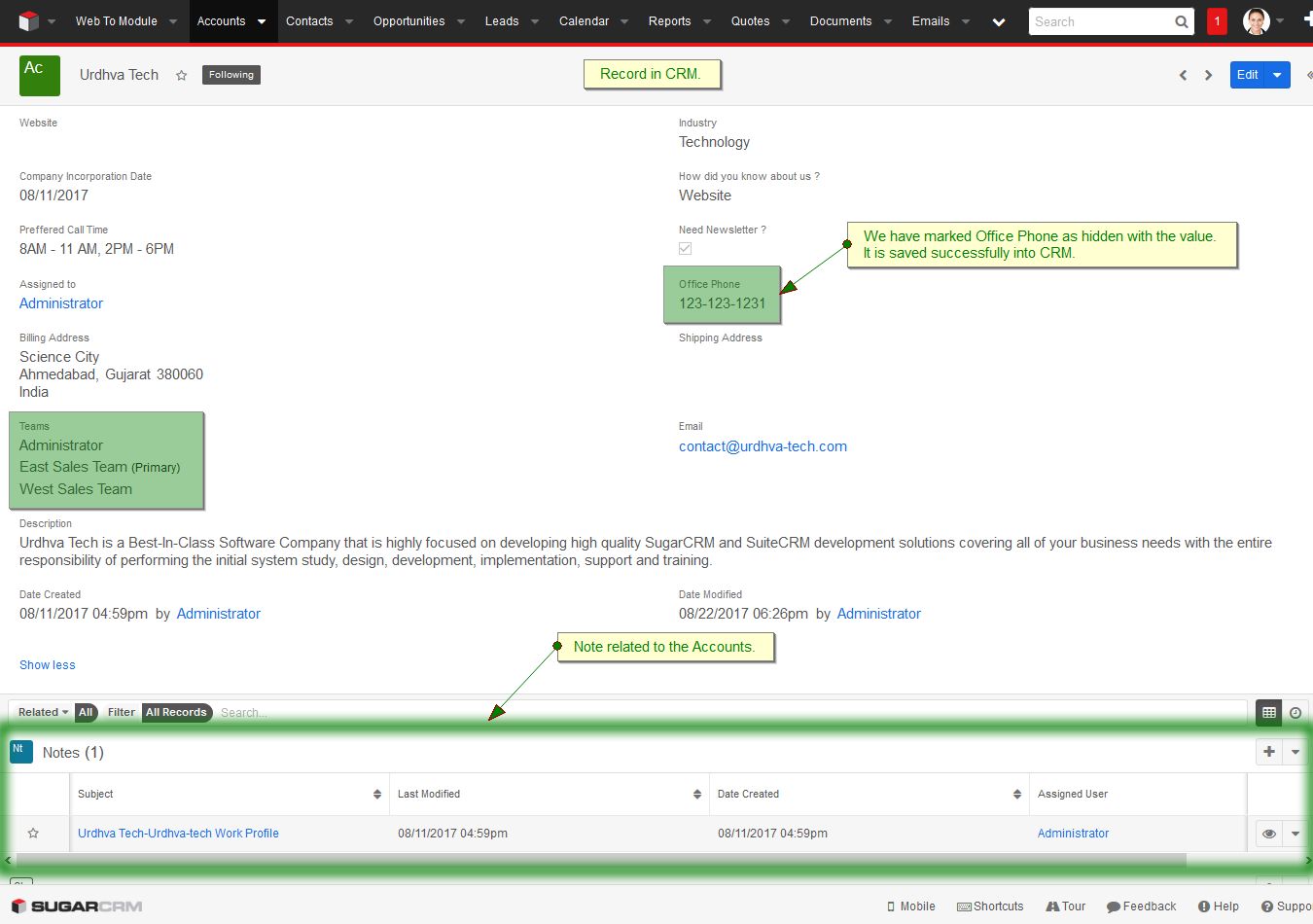
Task: Open the red notifications badge
Action: pyautogui.click(x=1217, y=21)
